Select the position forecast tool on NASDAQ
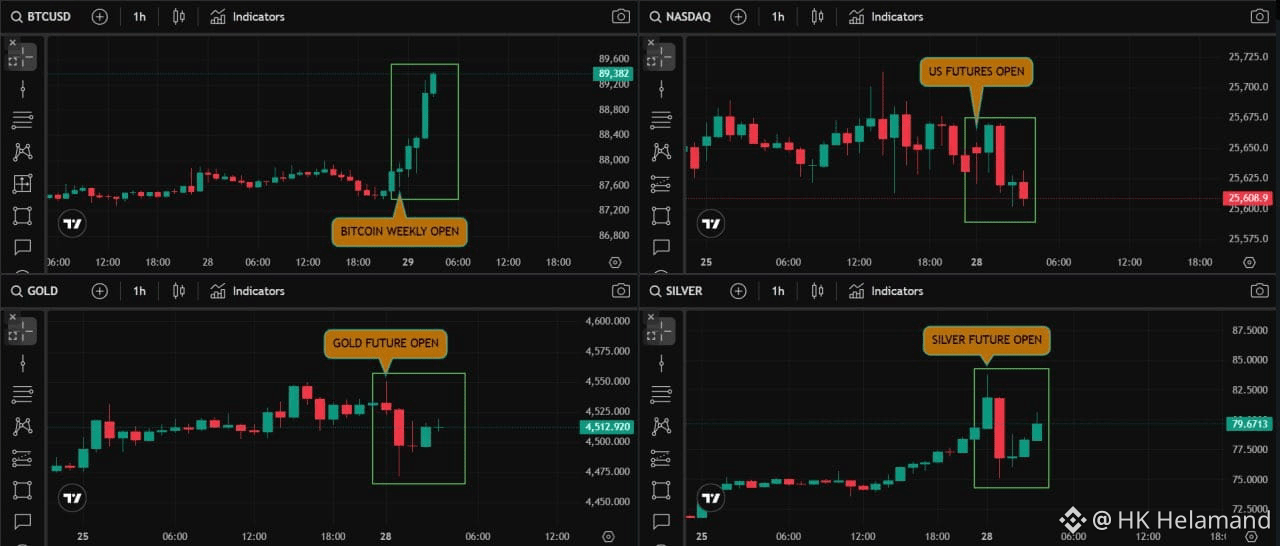Screen dimensions: 1280x546 660,184
